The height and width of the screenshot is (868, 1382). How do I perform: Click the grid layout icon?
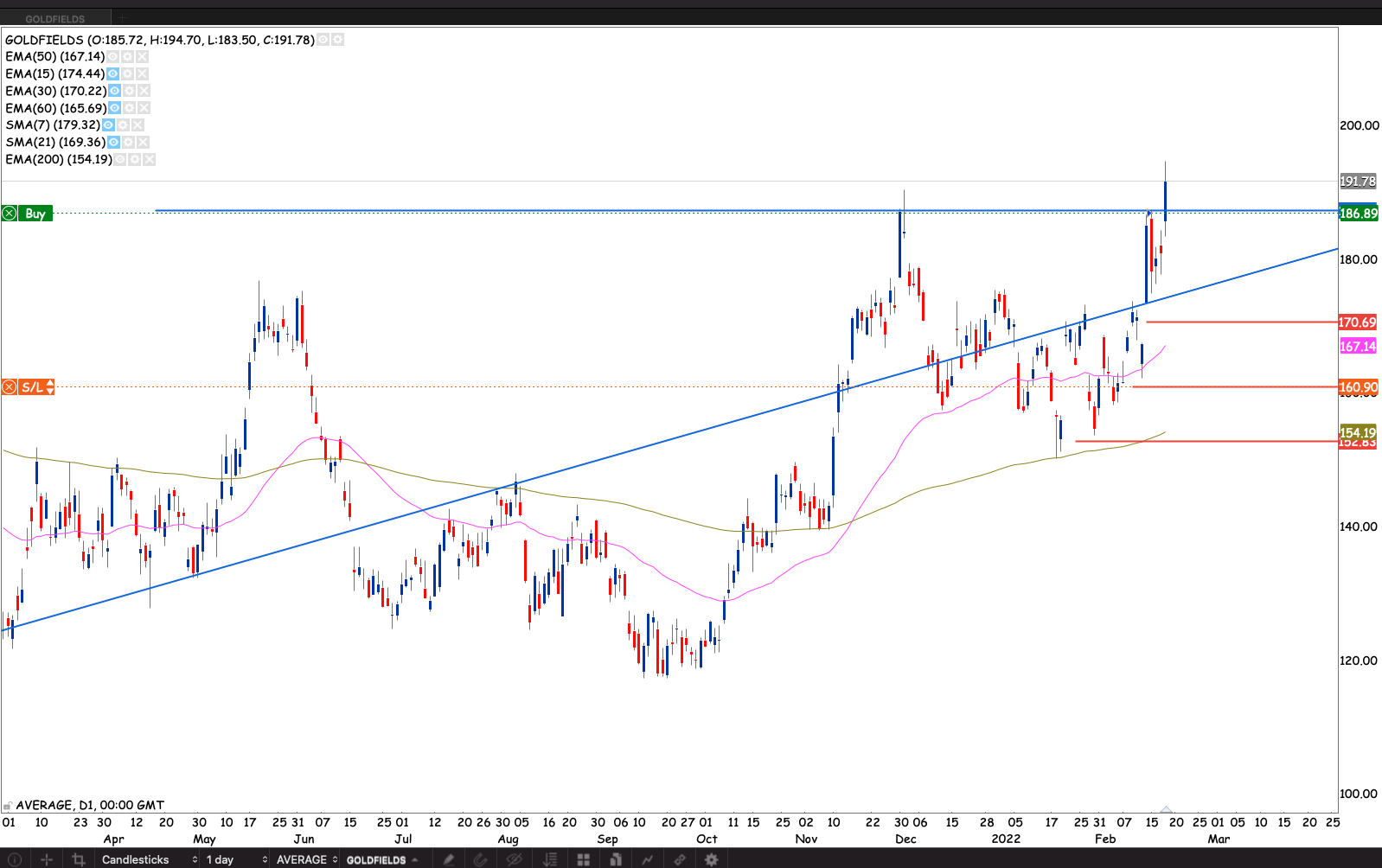pos(584,859)
